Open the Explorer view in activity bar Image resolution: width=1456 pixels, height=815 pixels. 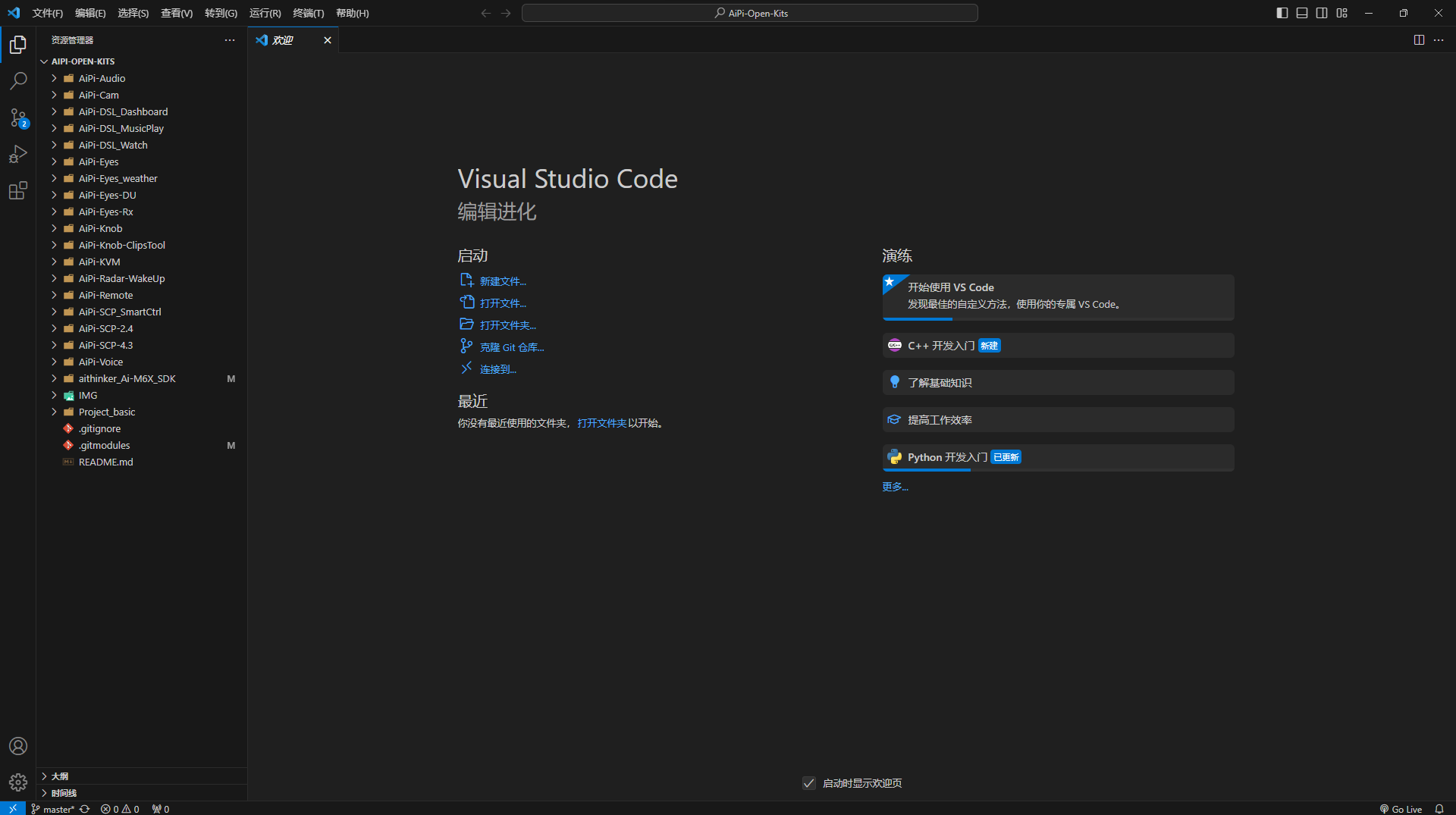click(x=18, y=45)
